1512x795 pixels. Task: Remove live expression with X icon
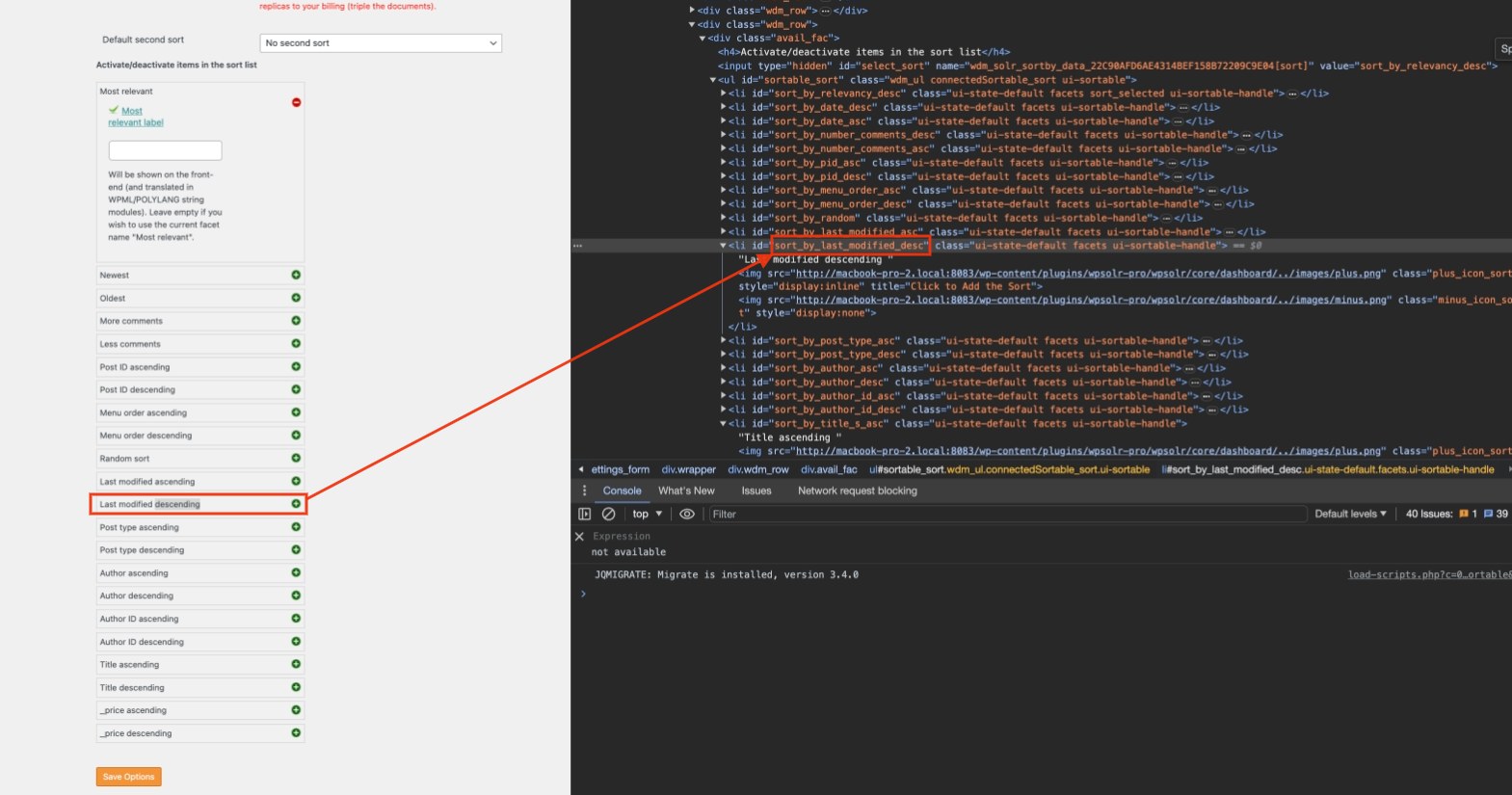coord(579,537)
